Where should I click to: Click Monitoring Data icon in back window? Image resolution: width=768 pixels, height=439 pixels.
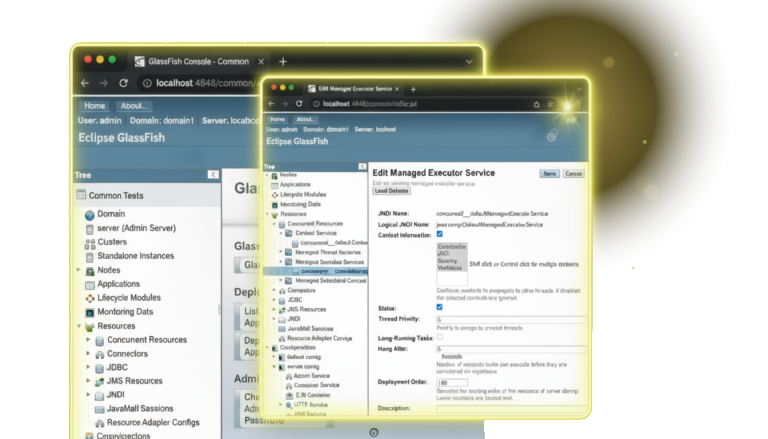coord(90,312)
